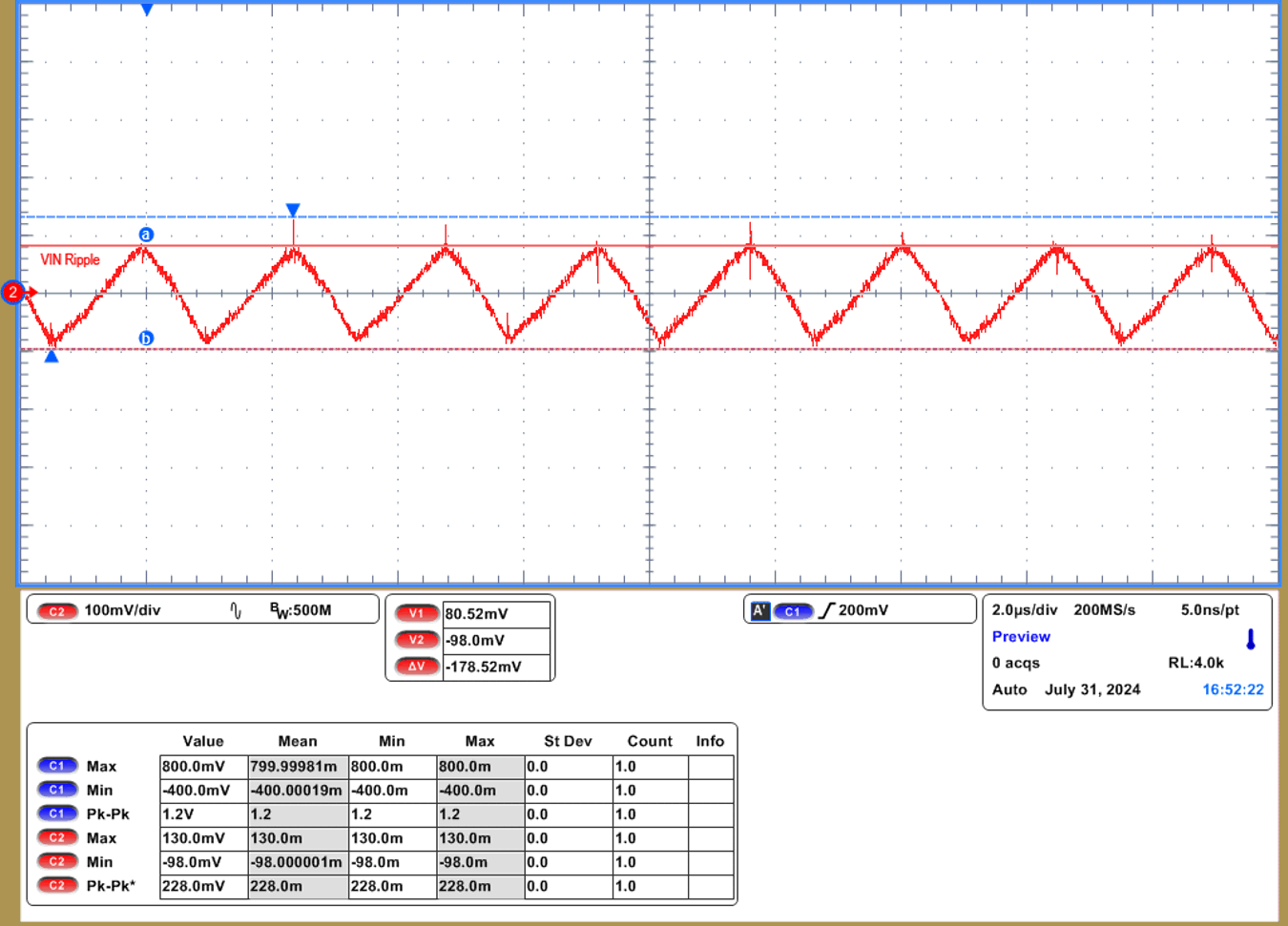Viewport: 1288px width, 926px height.
Task: Click the 200mV trigger level readout
Action: (863, 610)
